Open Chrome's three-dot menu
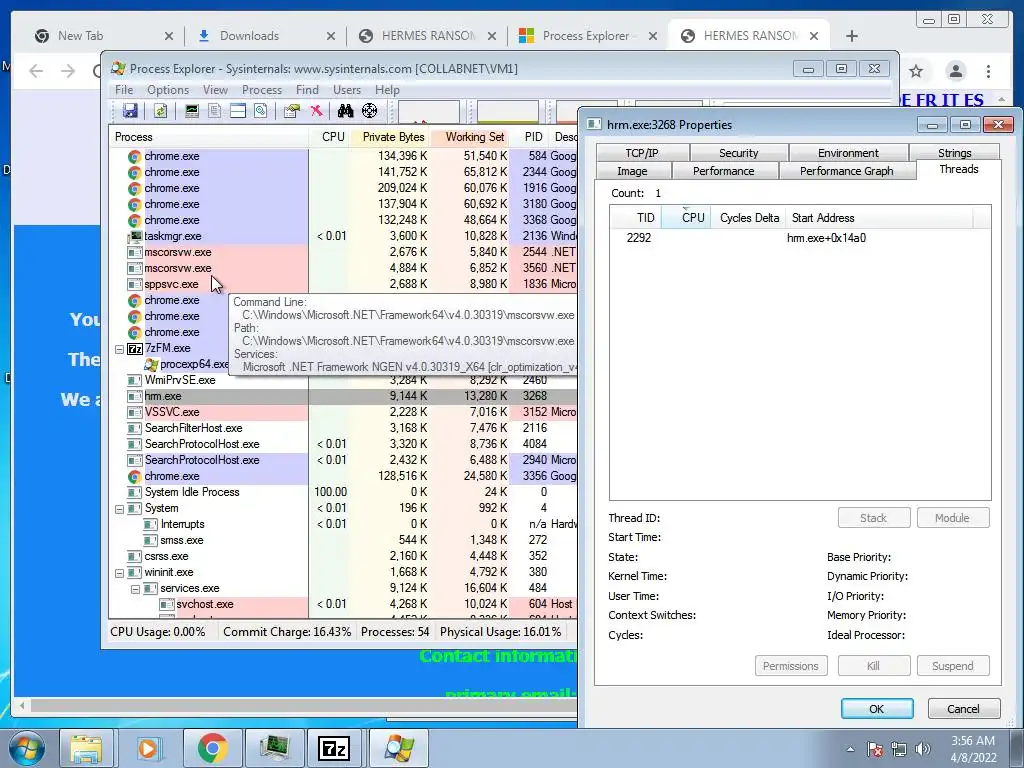 point(988,71)
